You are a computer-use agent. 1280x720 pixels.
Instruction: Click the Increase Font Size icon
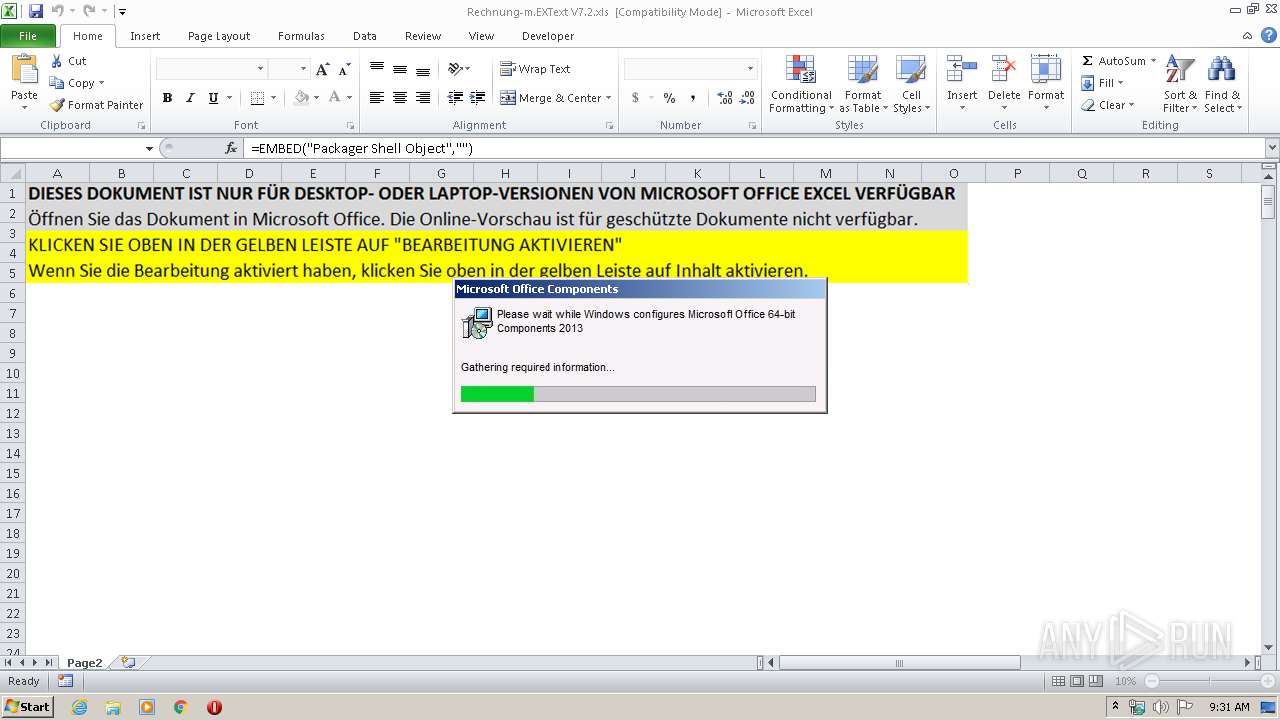[x=322, y=69]
